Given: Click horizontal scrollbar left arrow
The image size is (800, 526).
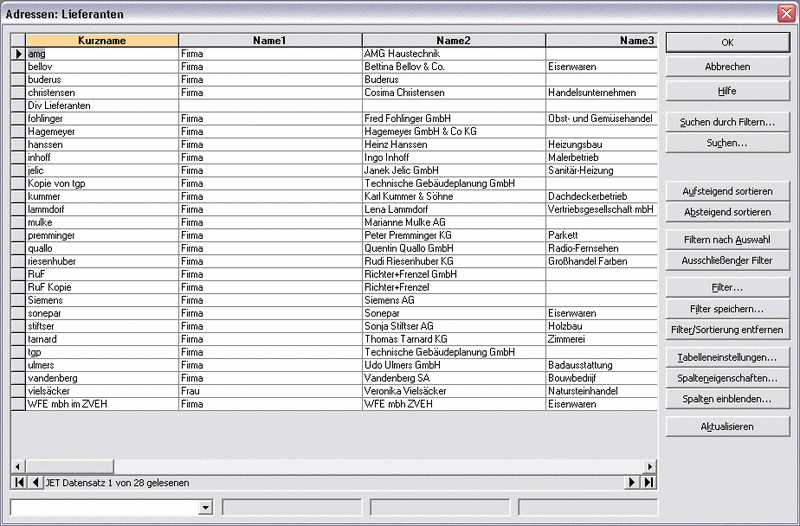Looking at the screenshot, I should click(18, 466).
